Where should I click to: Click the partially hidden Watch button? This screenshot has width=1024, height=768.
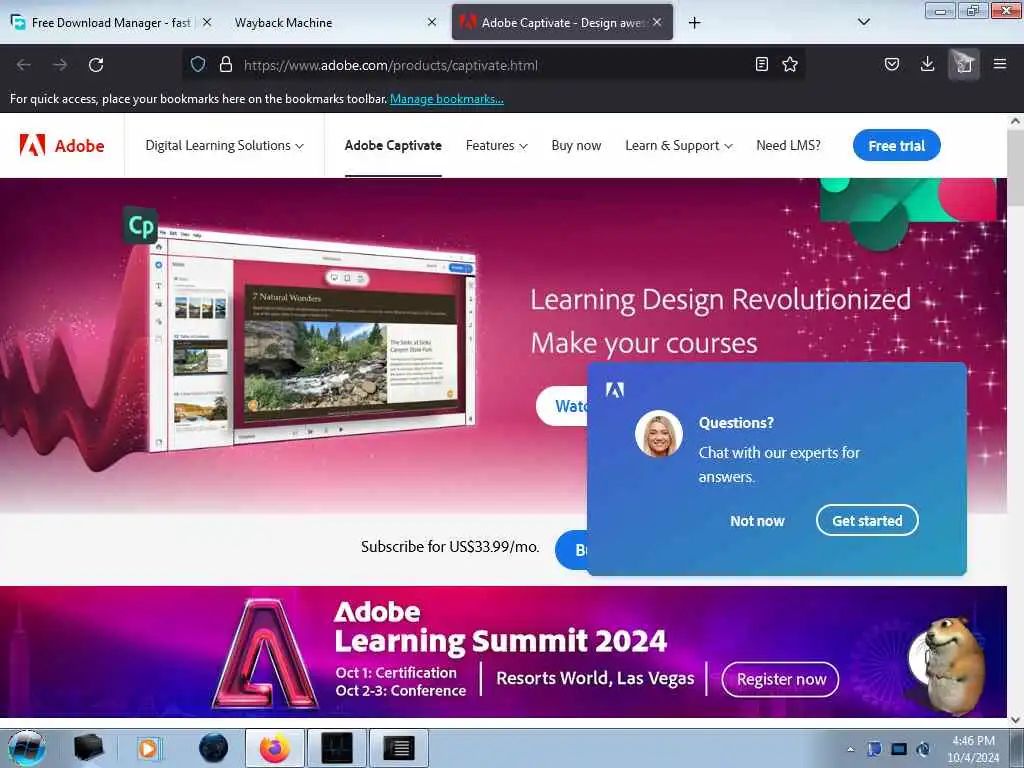click(562, 406)
